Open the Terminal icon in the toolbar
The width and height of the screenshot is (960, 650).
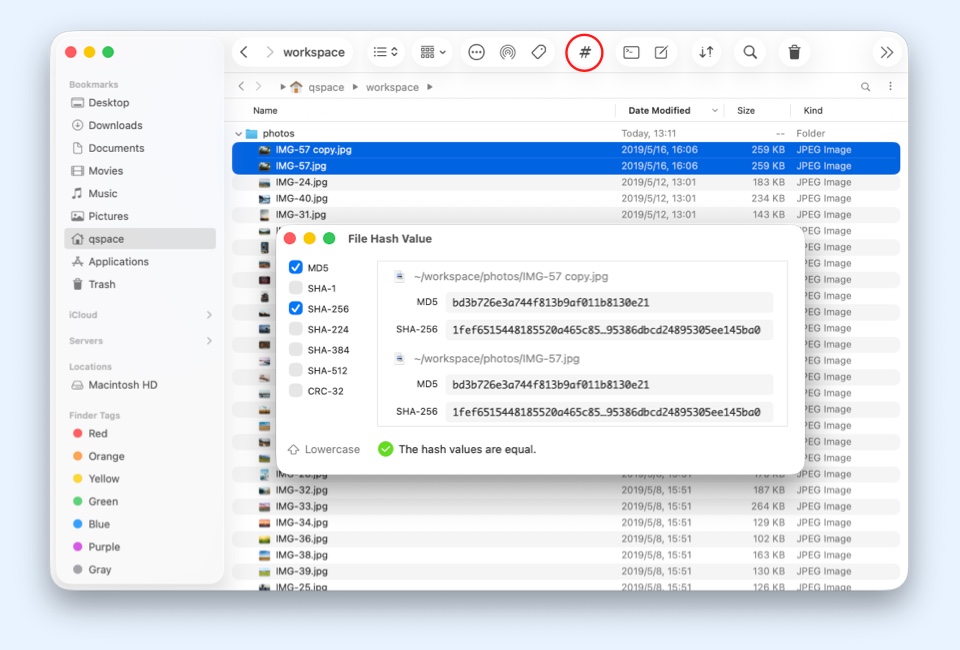coord(631,52)
